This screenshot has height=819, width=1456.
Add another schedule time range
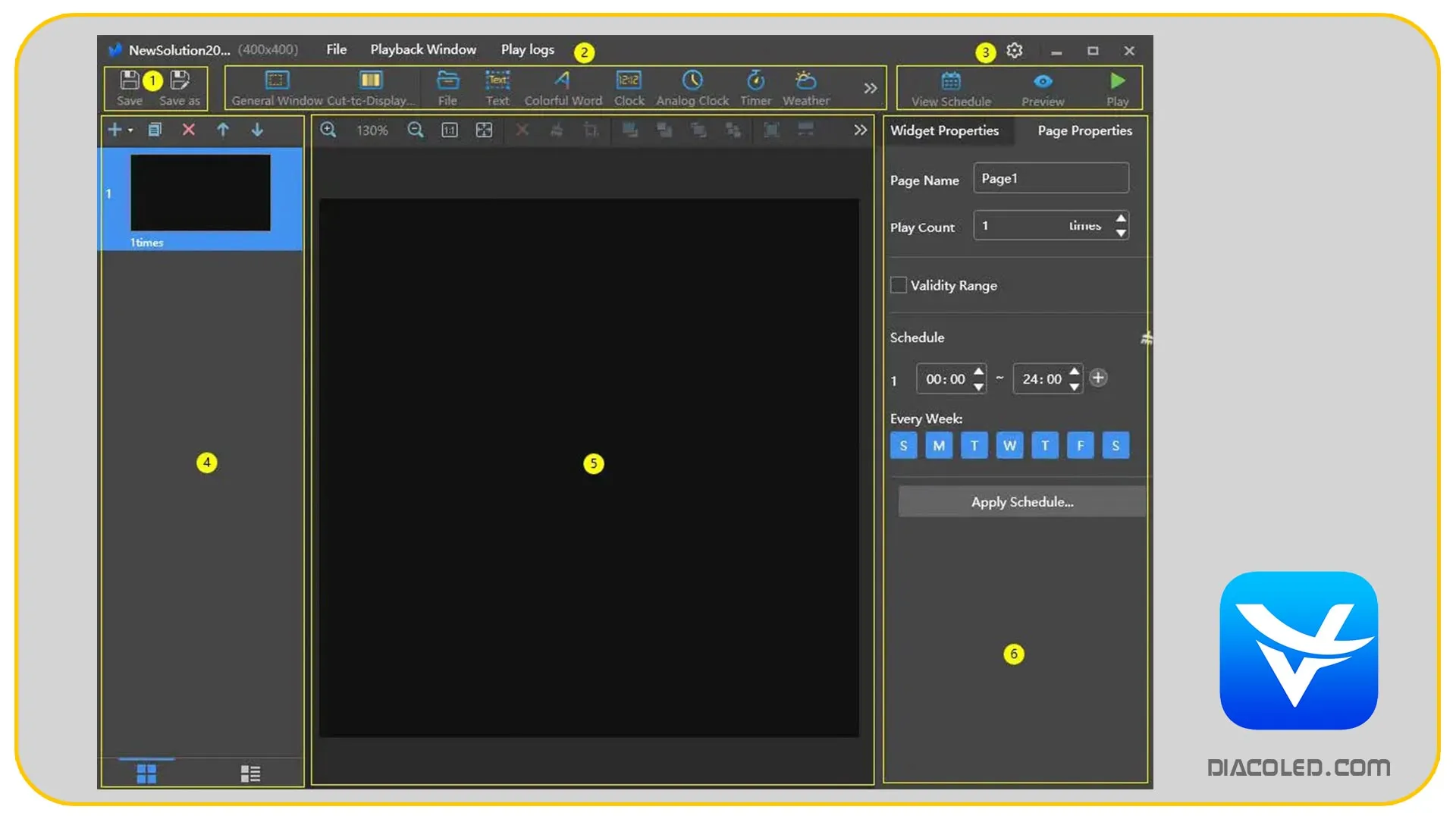(1098, 377)
